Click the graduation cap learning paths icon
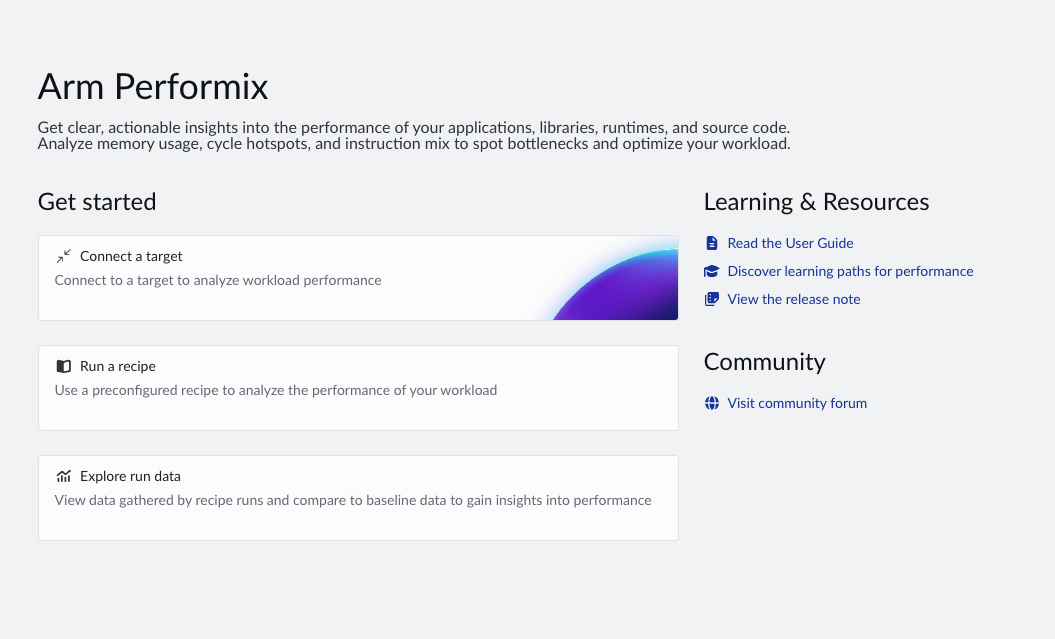1055x639 pixels. tap(711, 271)
